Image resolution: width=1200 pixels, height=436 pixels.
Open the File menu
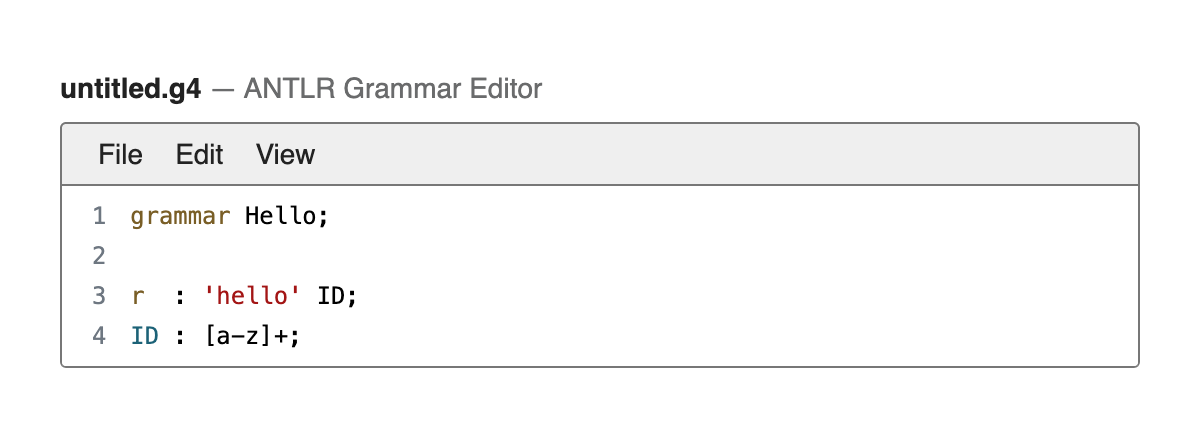pos(120,154)
